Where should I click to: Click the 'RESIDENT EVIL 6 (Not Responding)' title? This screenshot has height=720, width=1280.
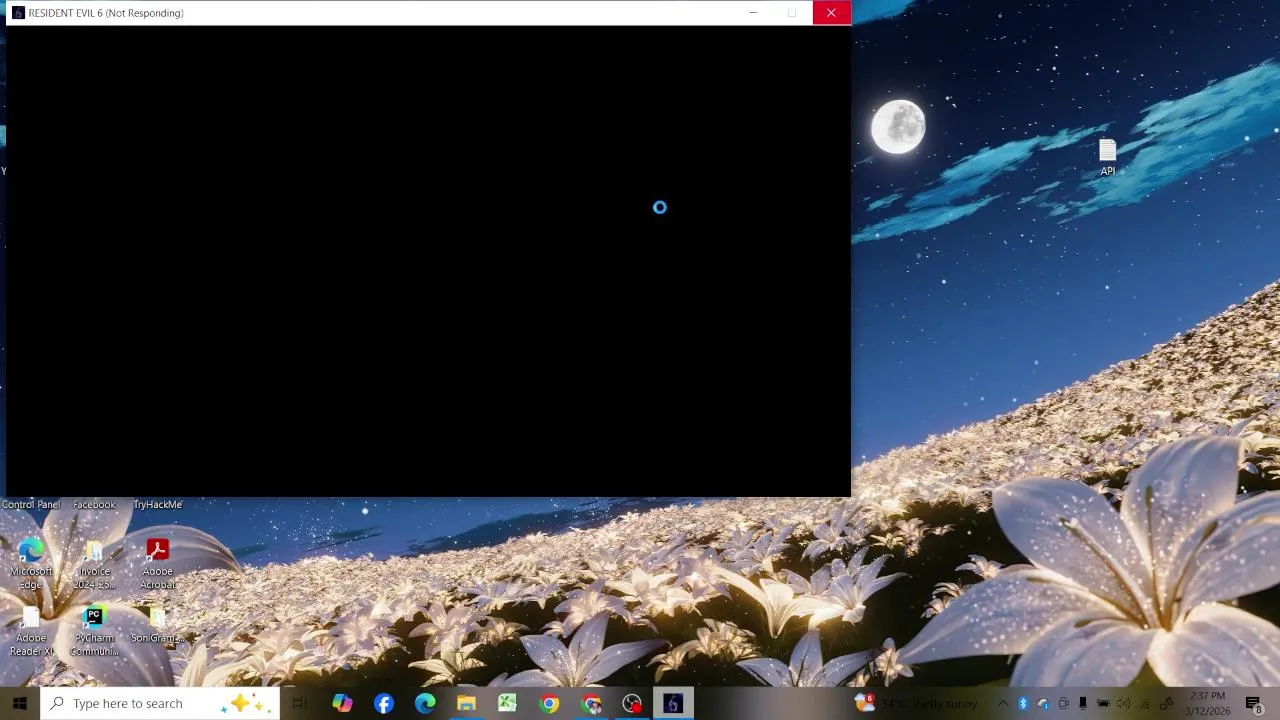coord(106,13)
